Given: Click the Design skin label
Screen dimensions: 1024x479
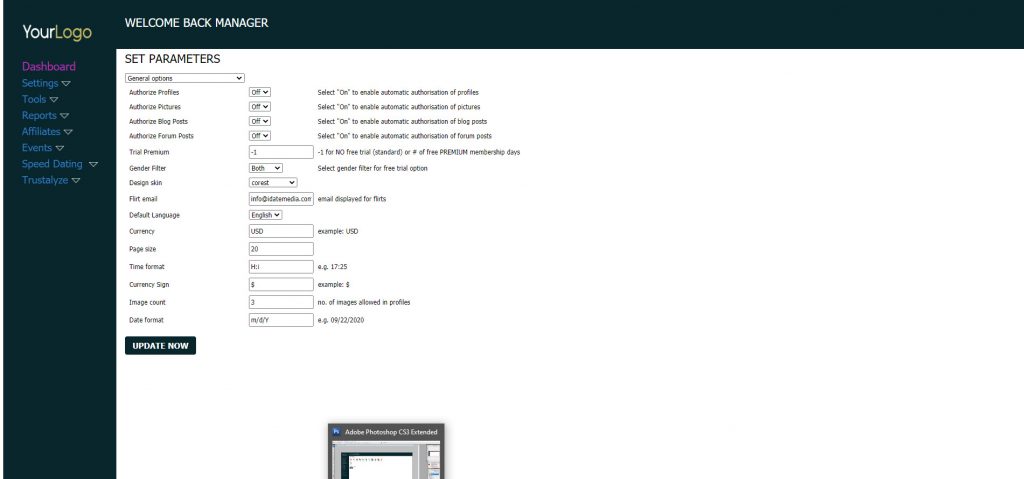Looking at the screenshot, I should 146,183.
